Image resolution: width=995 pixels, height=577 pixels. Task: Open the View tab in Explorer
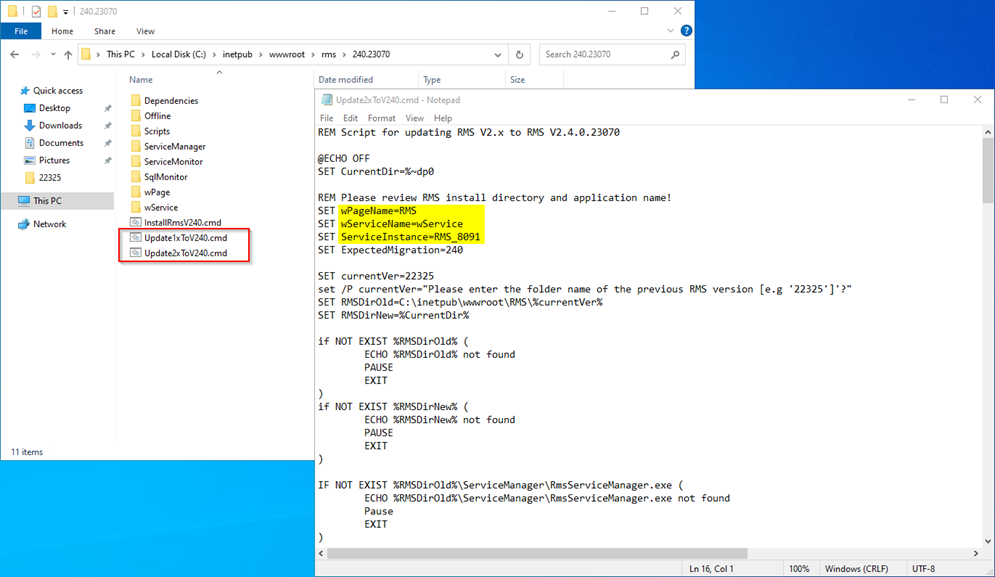coord(145,31)
